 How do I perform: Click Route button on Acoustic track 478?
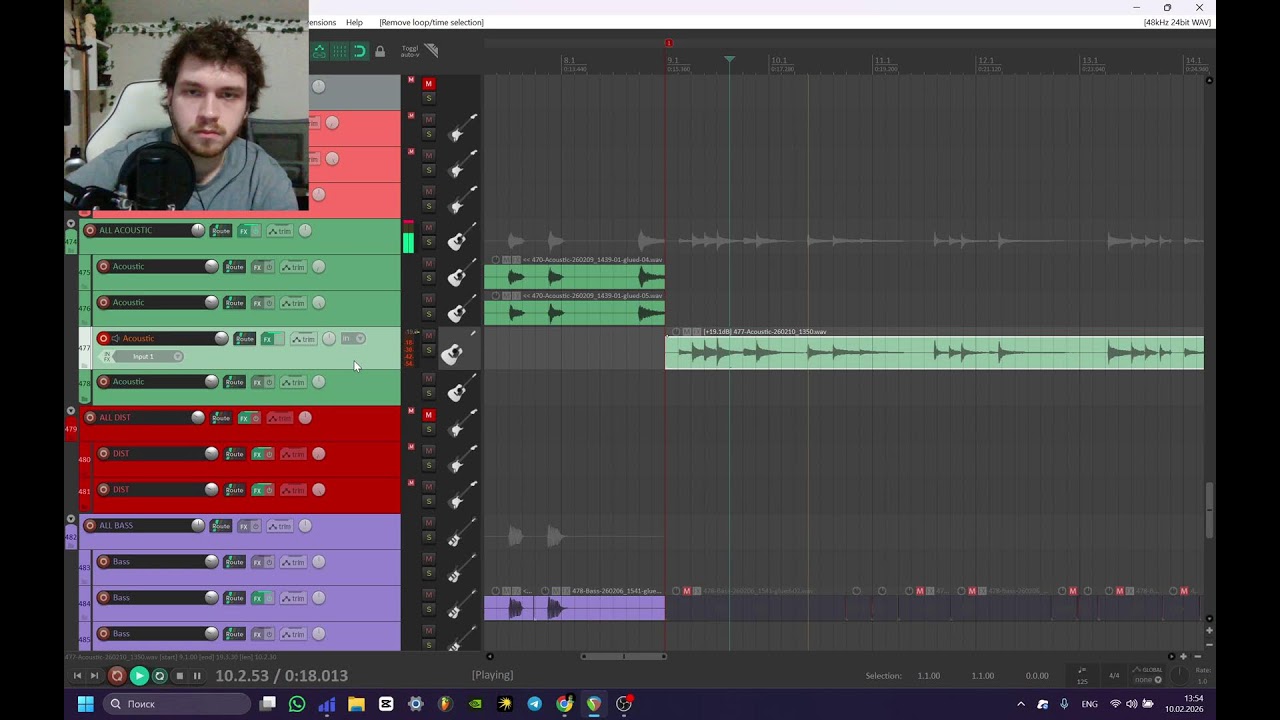pyautogui.click(x=235, y=382)
